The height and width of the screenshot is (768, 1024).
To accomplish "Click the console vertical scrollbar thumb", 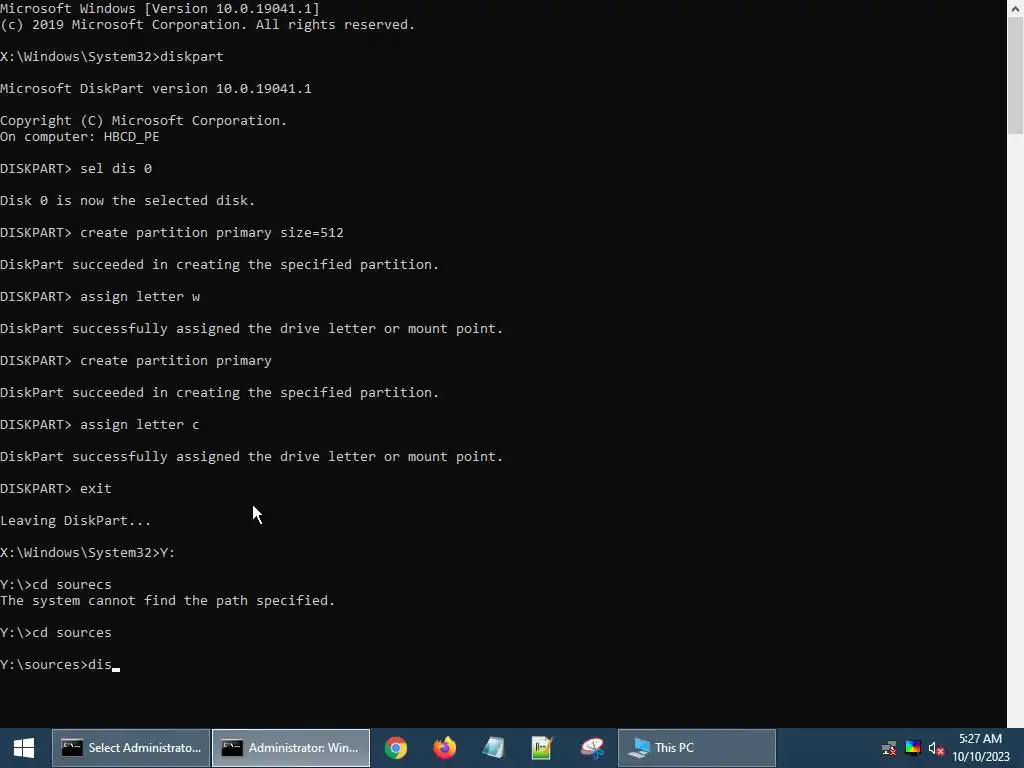I will 1016,75.
